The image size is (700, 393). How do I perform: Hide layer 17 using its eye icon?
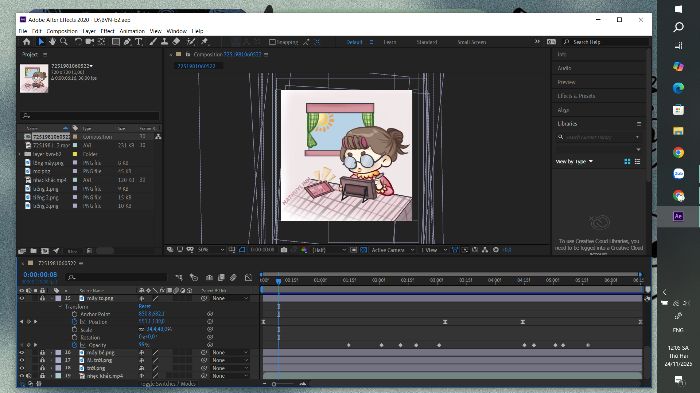click(x=21, y=360)
